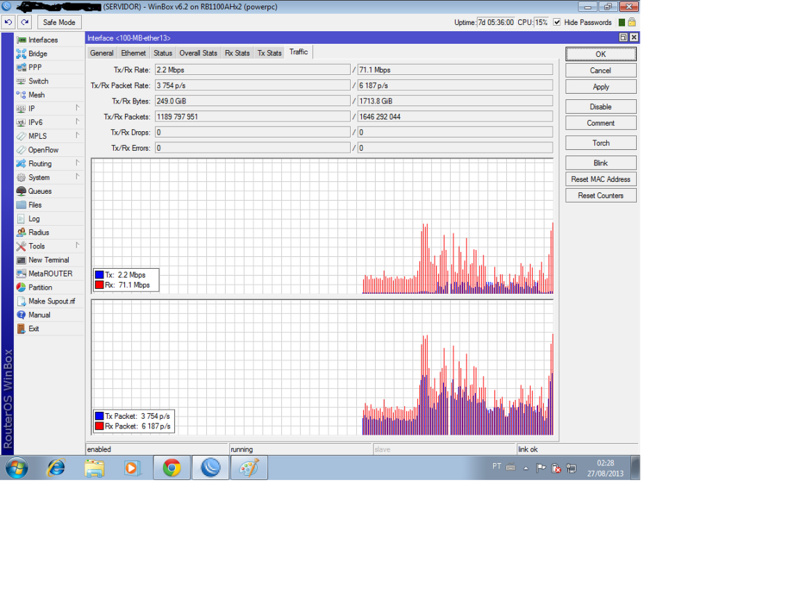The height and width of the screenshot is (600, 800).
Task: Open Windows Explorer folder on taskbar
Action: [x=94, y=467]
